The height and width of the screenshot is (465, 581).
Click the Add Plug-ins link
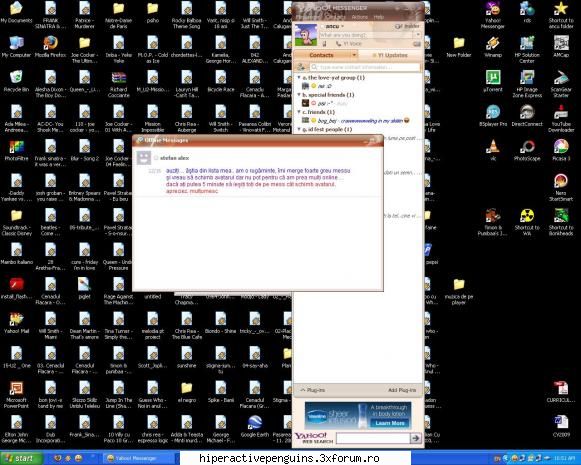pyautogui.click(x=402, y=390)
